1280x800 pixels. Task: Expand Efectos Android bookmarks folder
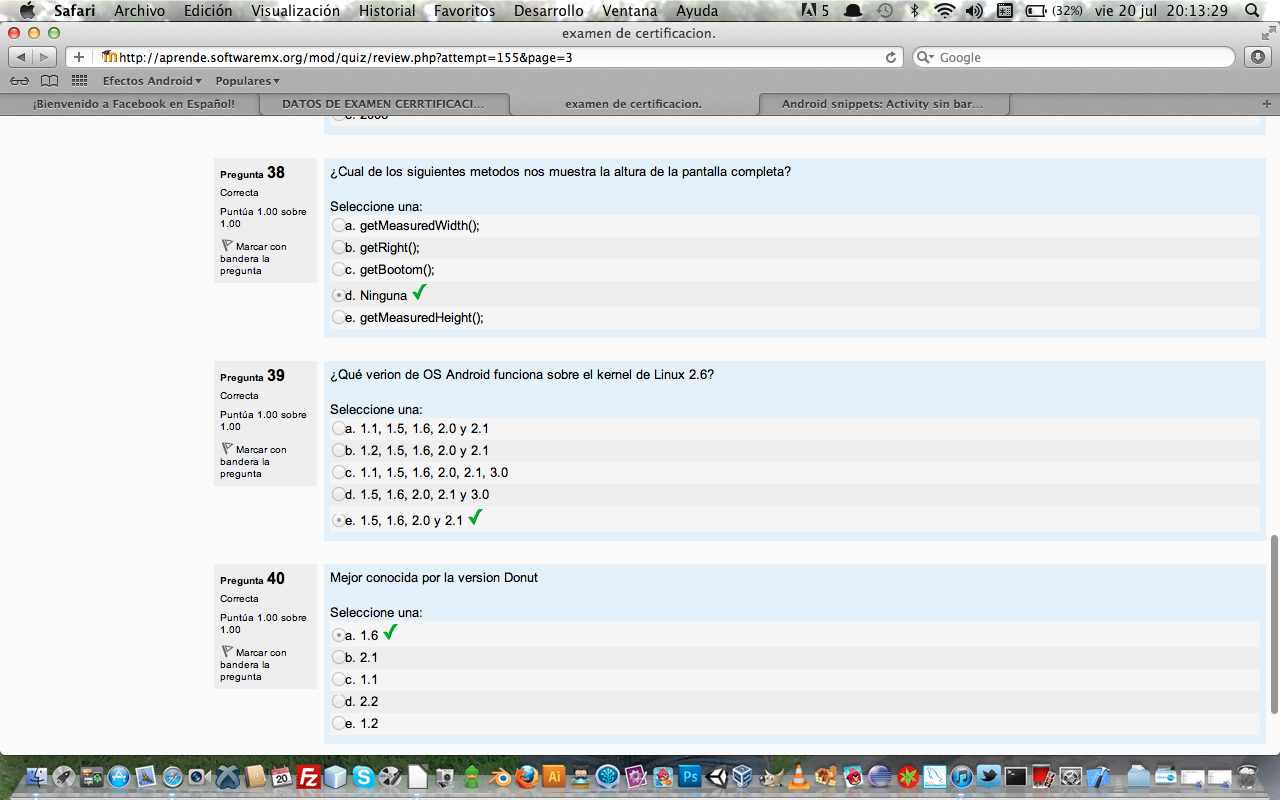[x=152, y=81]
